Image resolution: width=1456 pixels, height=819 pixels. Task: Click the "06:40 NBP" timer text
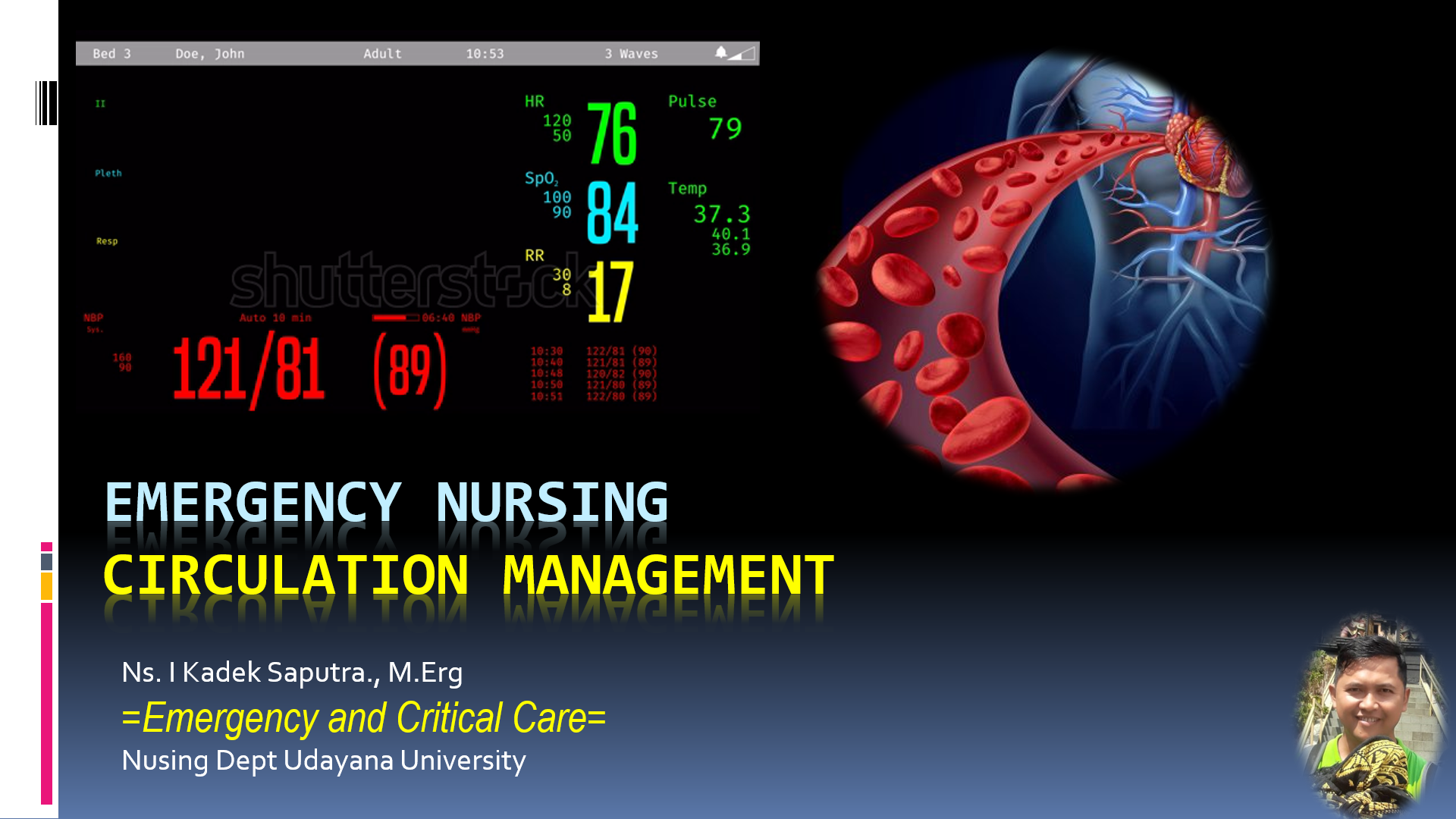tap(451, 318)
